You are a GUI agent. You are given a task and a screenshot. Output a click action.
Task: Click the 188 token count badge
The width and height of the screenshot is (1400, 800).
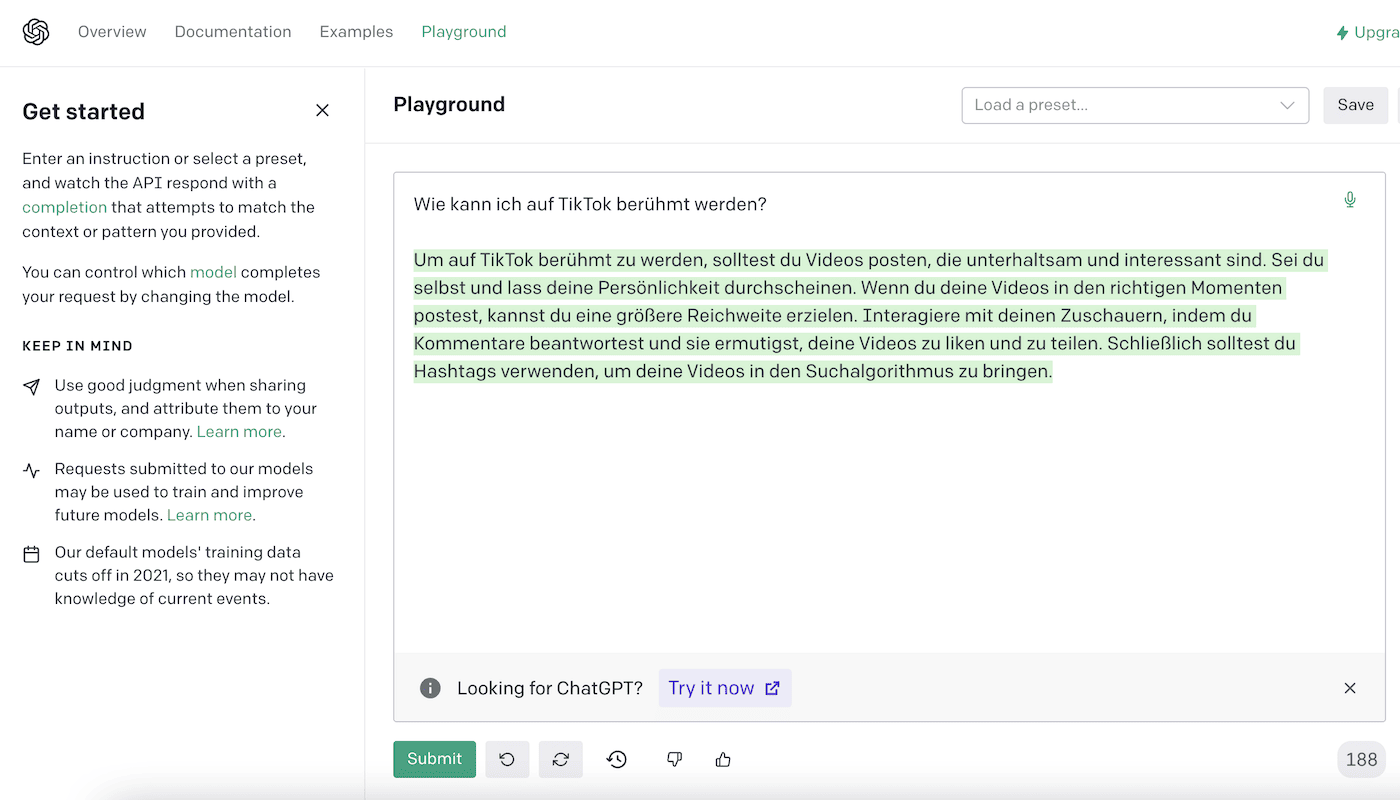point(1361,759)
